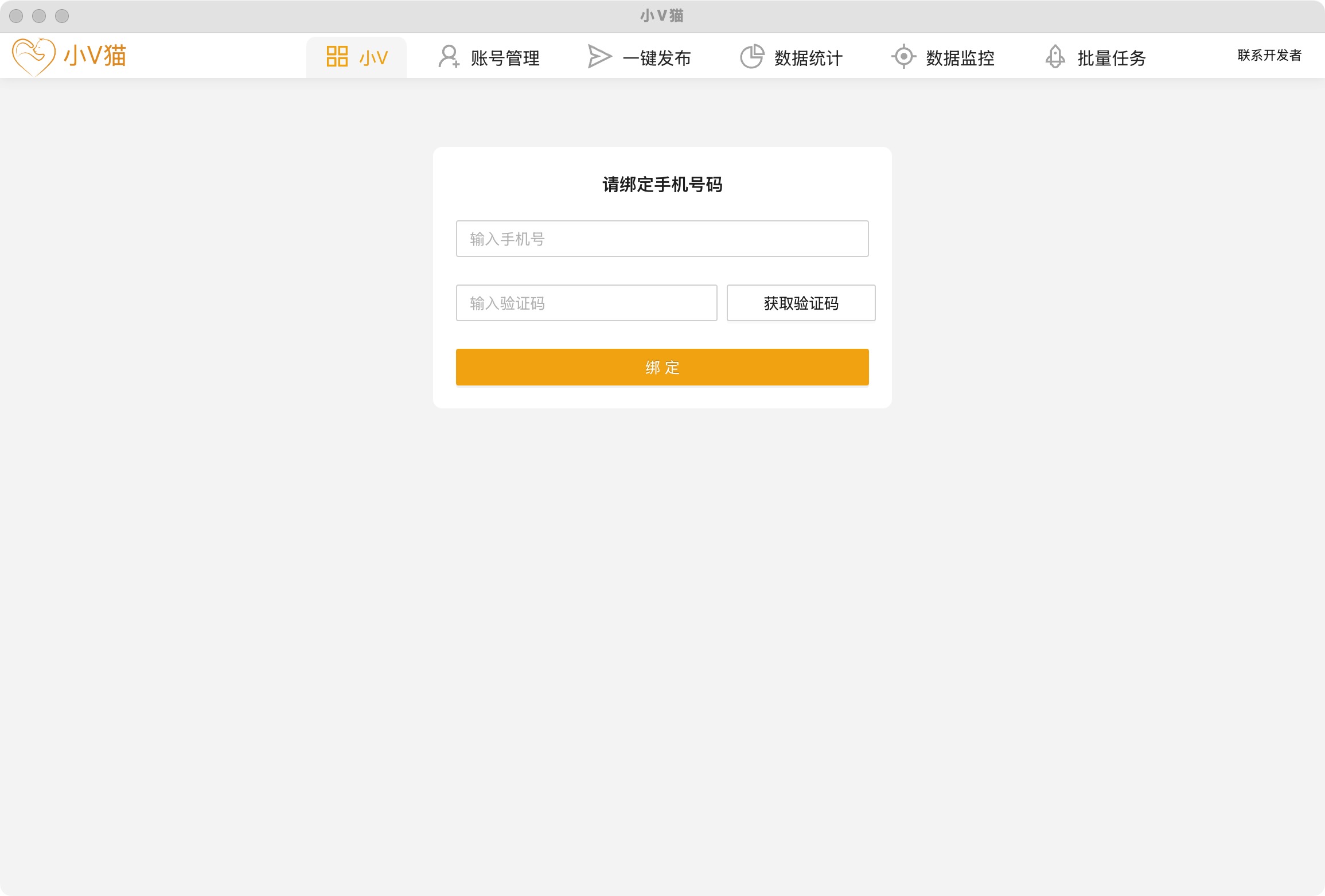Screen dimensions: 1325x896
Task: Click the 联系开发者 link
Action: click(x=1270, y=55)
